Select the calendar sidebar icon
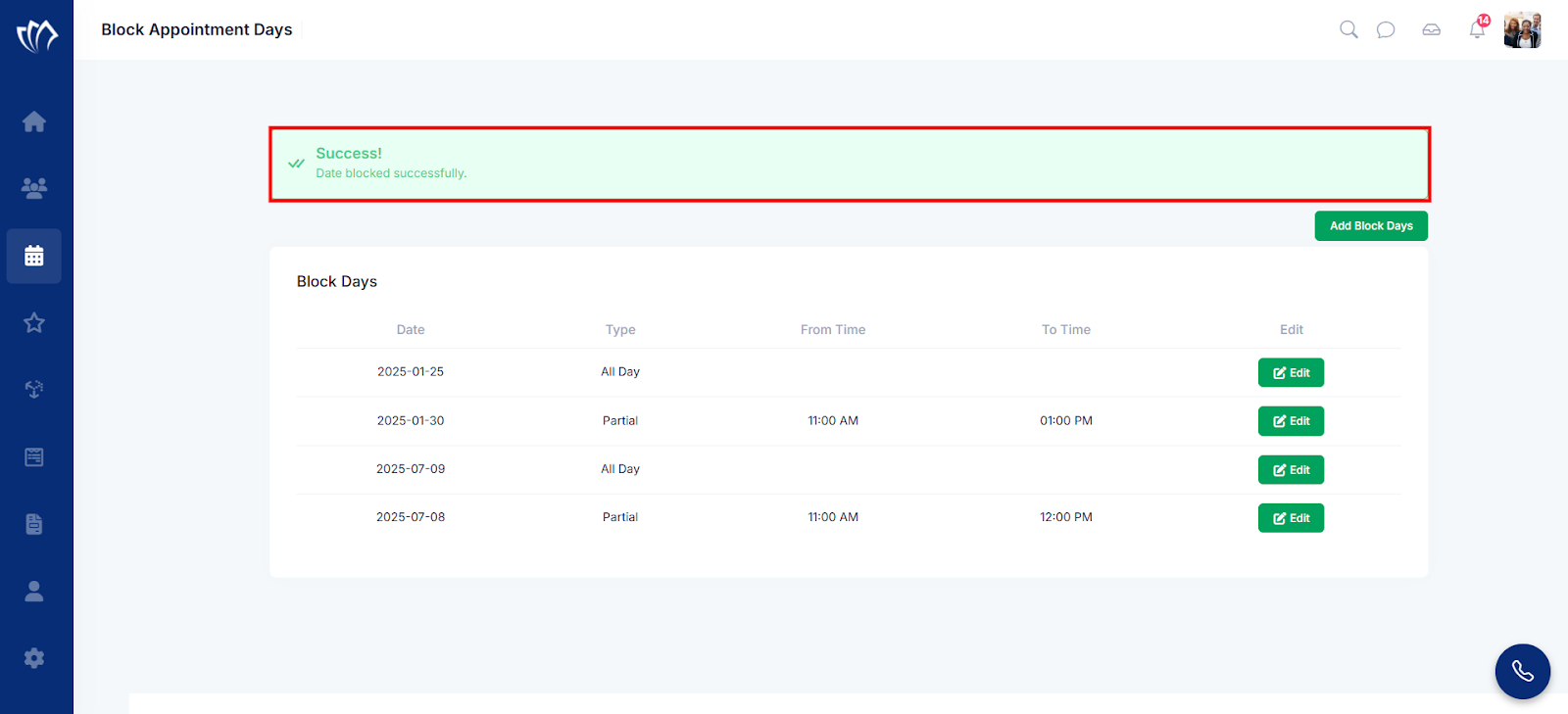 34,257
